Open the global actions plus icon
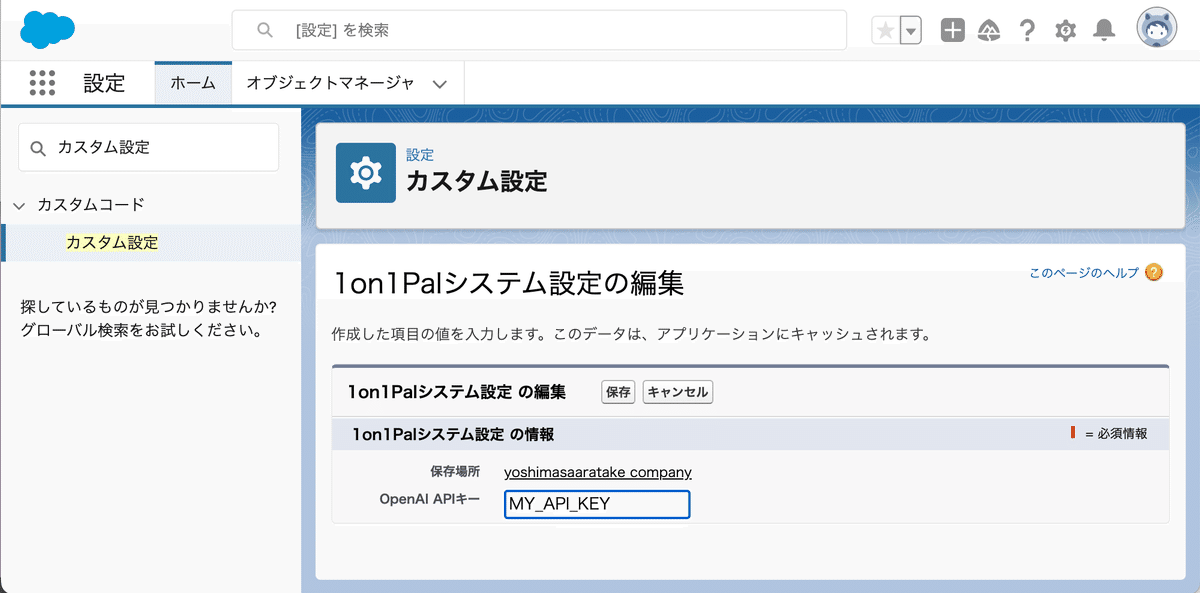 (953, 30)
